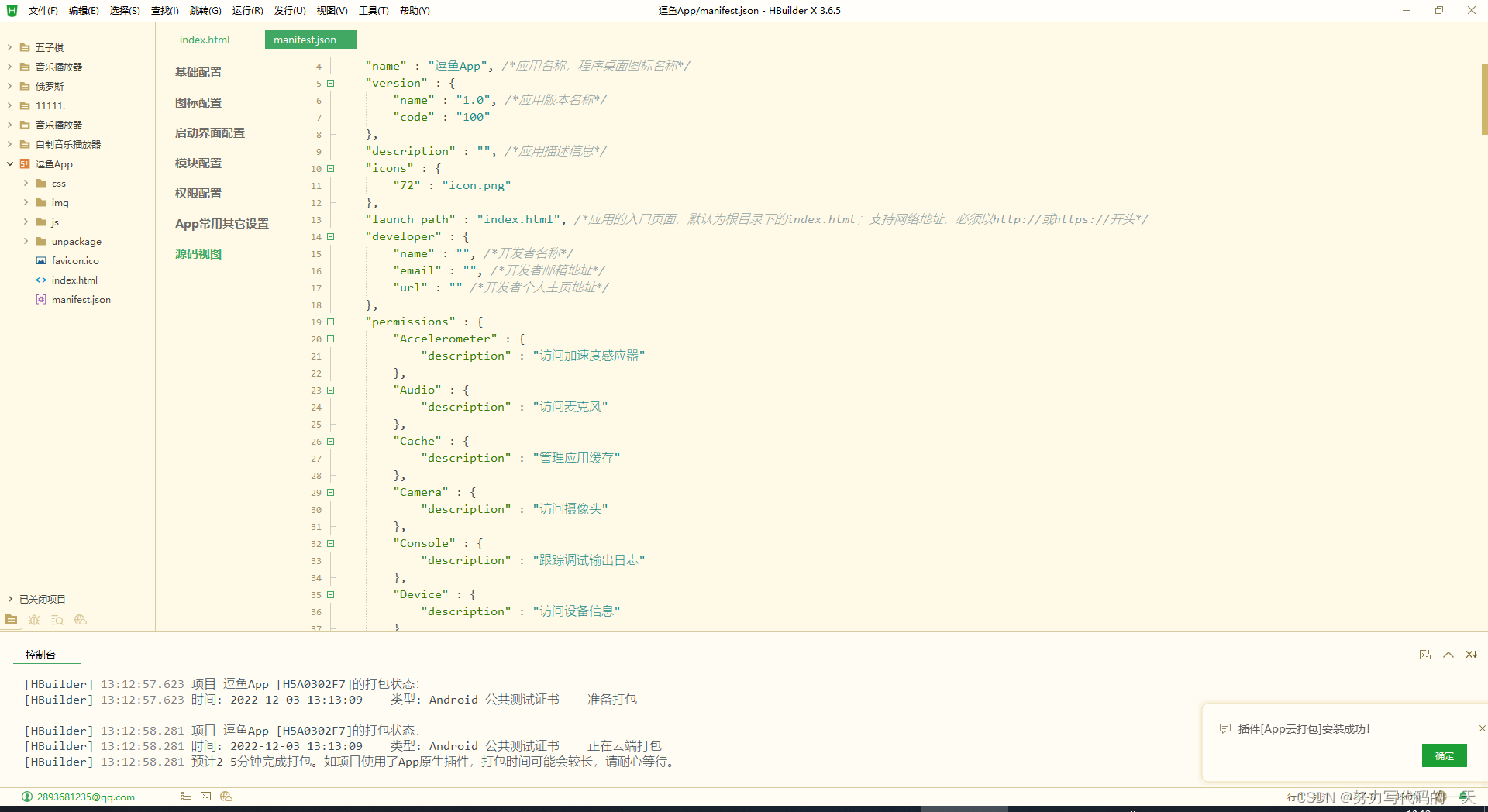The image size is (1488, 812).
Task: Open the 发行(U) menu
Action: click(x=290, y=10)
